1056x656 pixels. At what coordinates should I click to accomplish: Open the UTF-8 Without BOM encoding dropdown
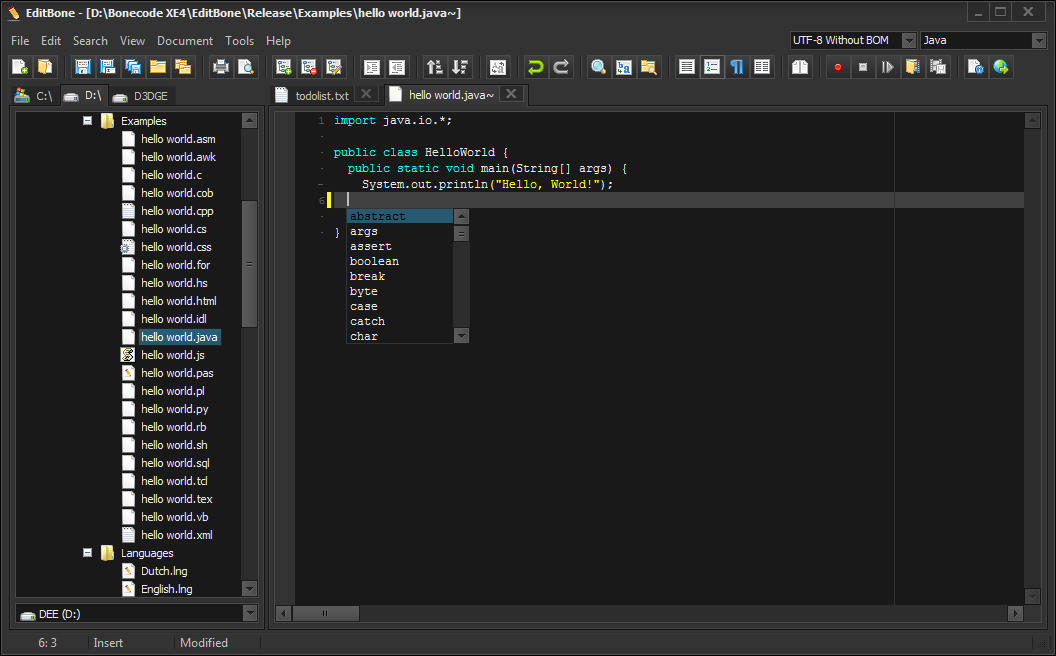pyautogui.click(x=909, y=40)
